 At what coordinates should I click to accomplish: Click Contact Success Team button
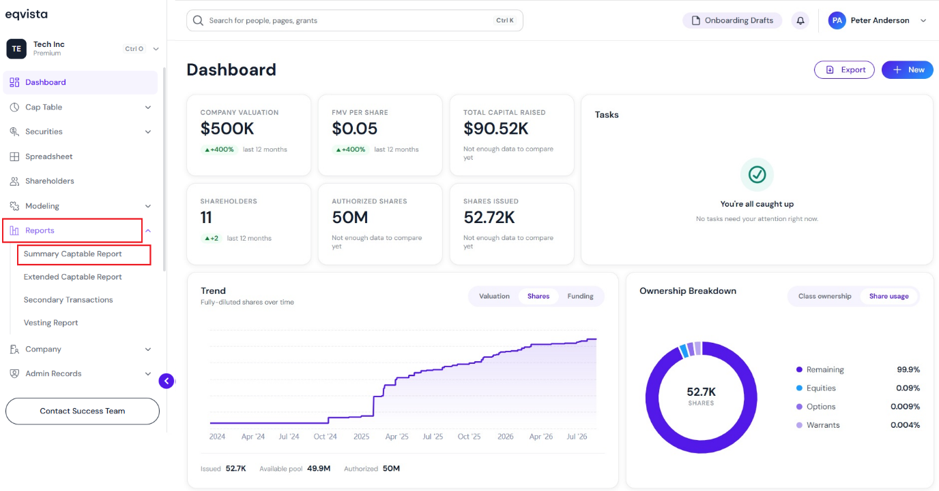click(x=83, y=411)
